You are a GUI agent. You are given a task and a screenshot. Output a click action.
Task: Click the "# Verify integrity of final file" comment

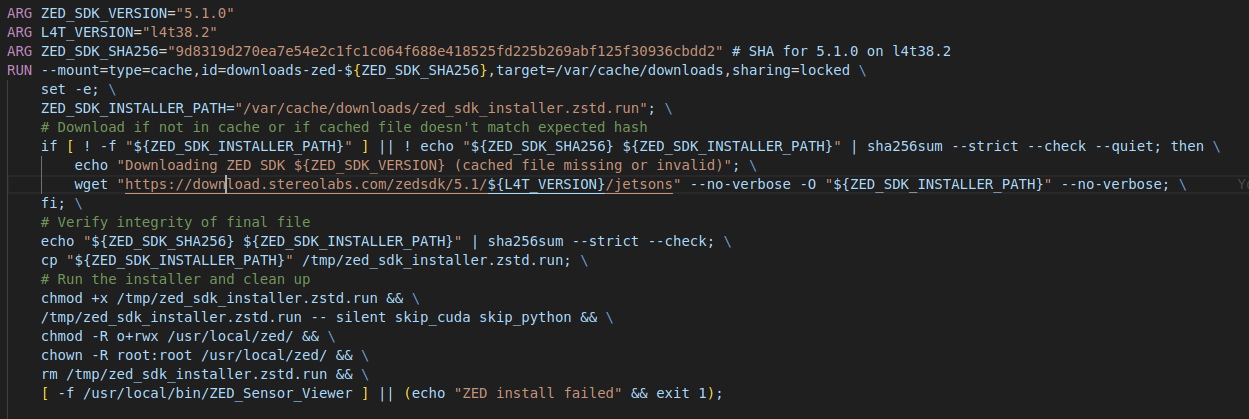click(x=175, y=221)
